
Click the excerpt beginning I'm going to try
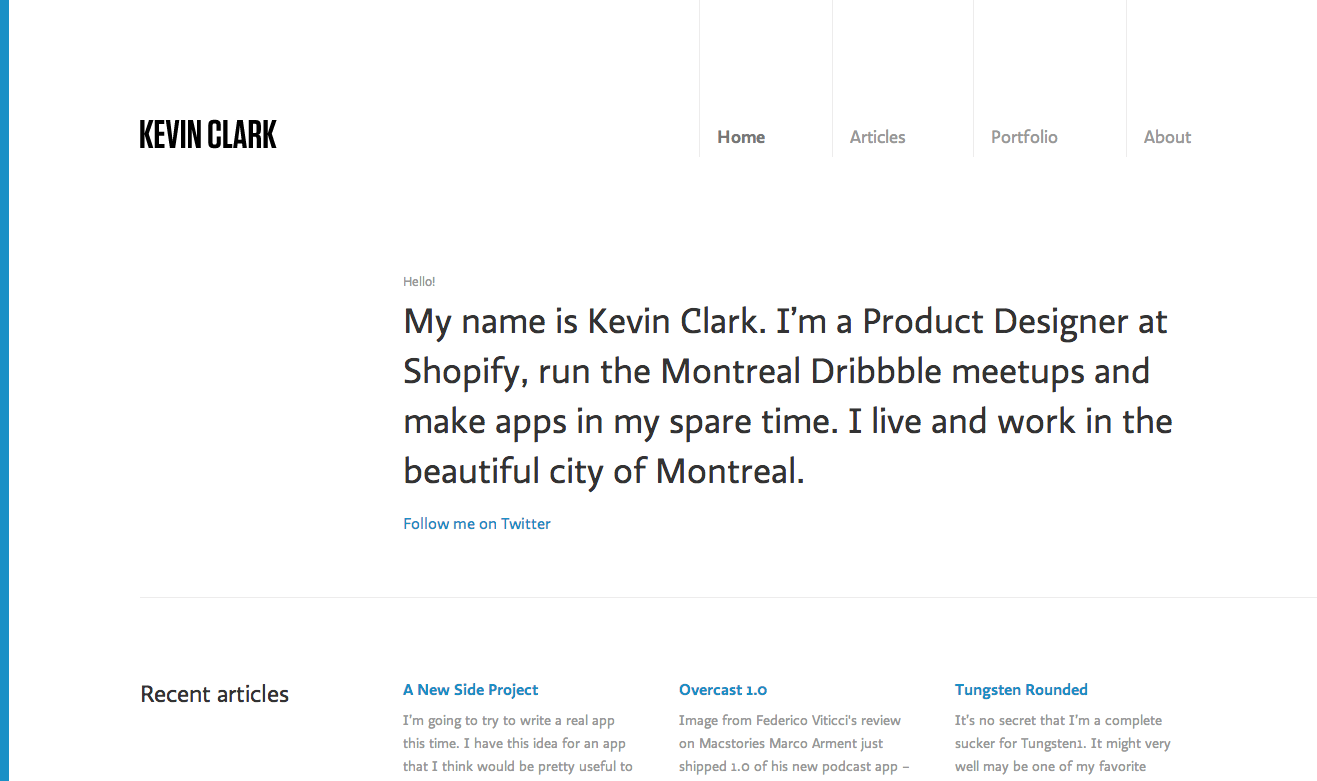pyautogui.click(x=518, y=743)
